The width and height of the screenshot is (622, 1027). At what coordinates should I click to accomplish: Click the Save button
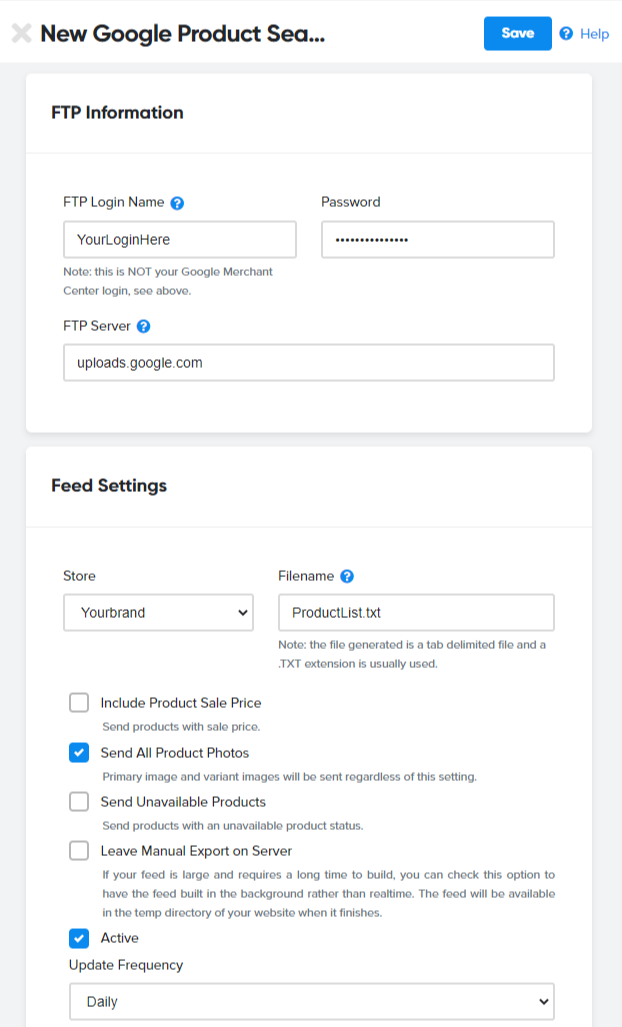(518, 33)
